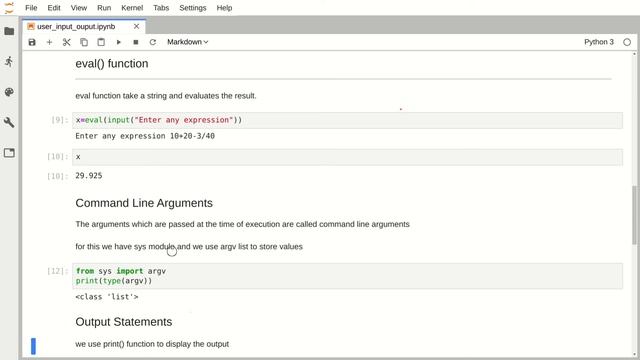Open the Settings menu
The width and height of the screenshot is (640, 360).
(x=193, y=8)
